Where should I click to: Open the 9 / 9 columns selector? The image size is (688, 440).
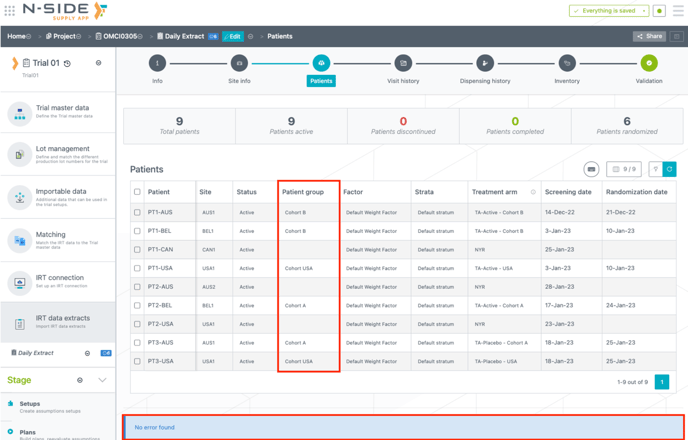625,170
